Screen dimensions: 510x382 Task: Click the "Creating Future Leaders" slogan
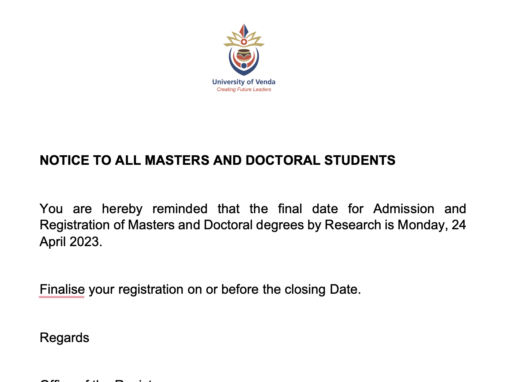[x=244, y=89]
